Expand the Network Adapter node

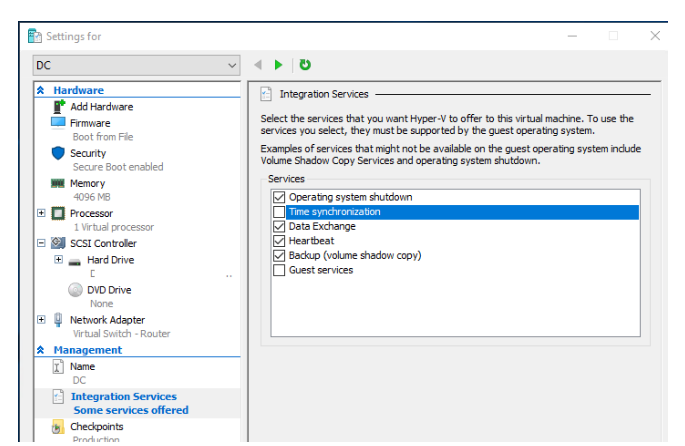coord(41,319)
